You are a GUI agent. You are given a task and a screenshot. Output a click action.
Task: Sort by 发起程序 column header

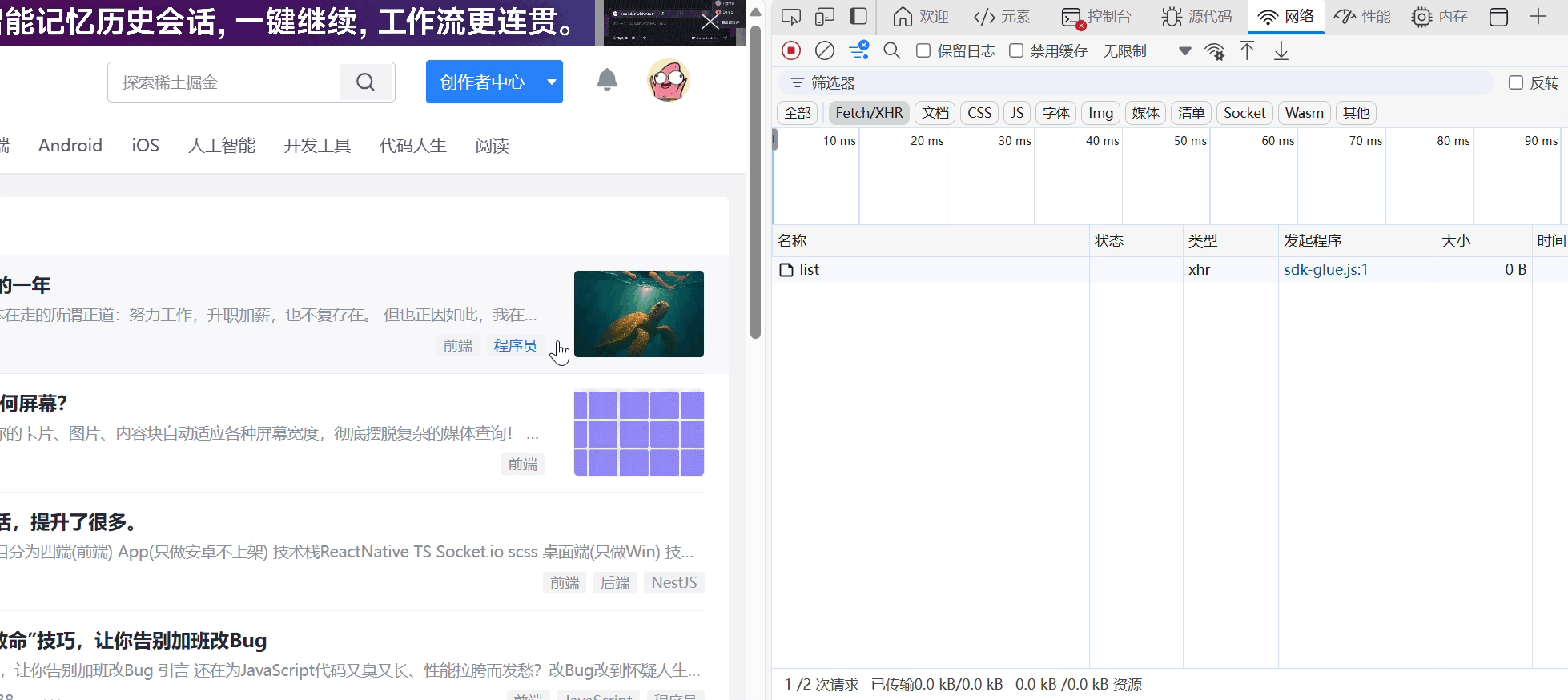click(x=1357, y=241)
